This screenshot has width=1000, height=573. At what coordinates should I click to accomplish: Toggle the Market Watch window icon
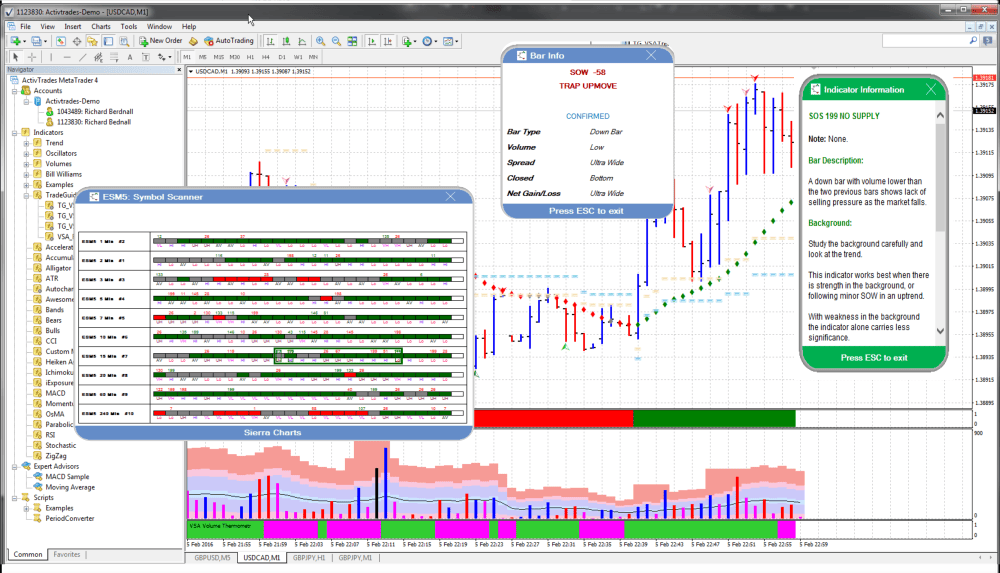point(61,41)
